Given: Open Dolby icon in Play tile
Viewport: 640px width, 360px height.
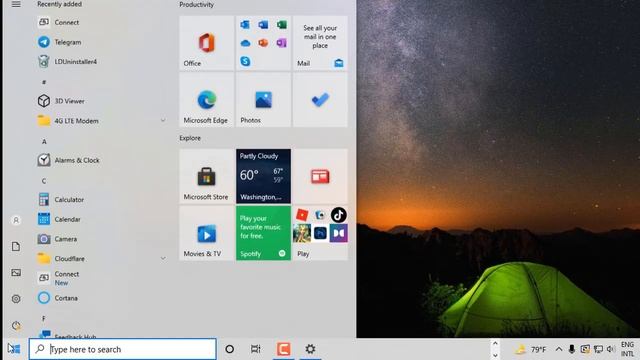Looking at the screenshot, I should point(339,233).
